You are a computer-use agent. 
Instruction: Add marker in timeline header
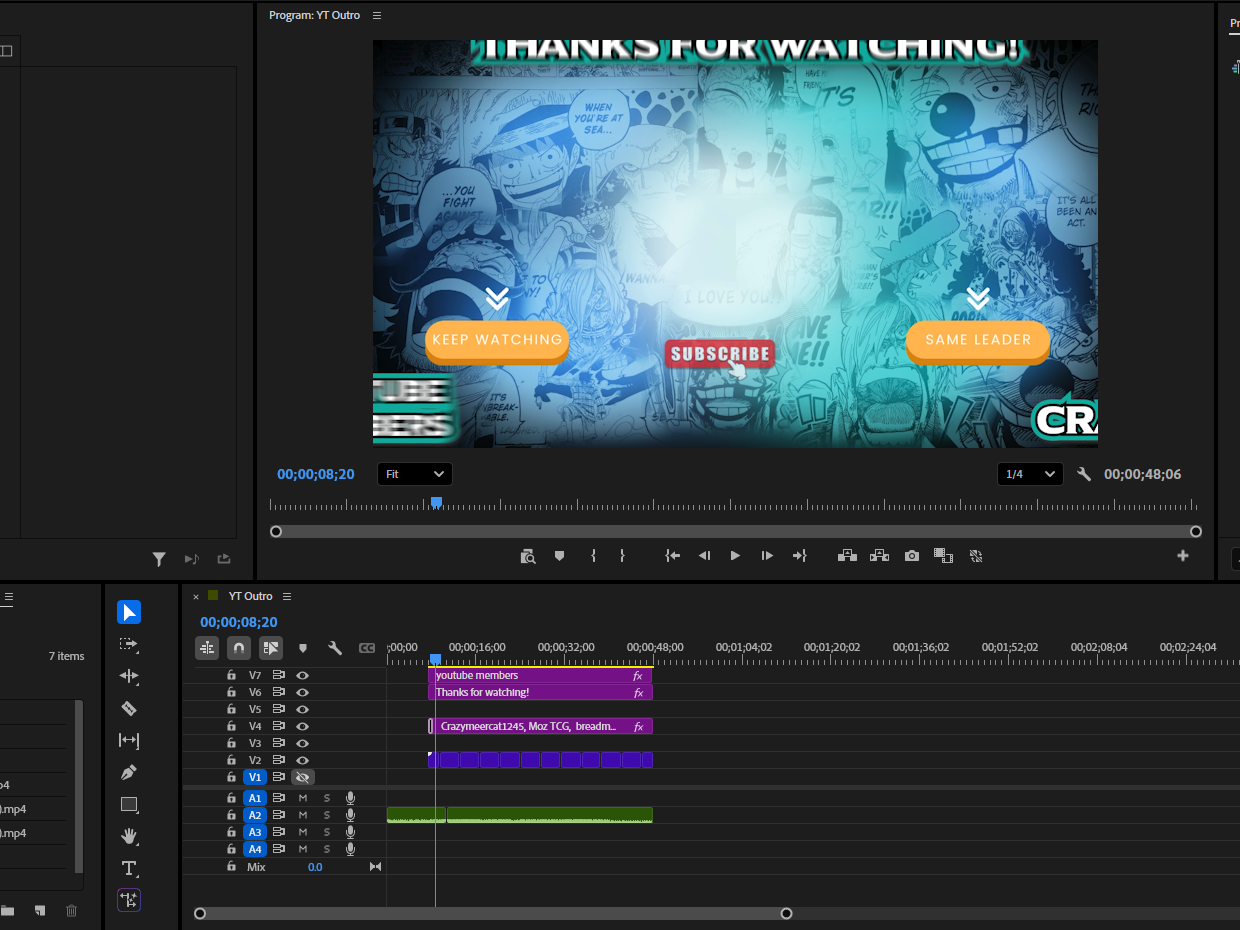point(303,648)
